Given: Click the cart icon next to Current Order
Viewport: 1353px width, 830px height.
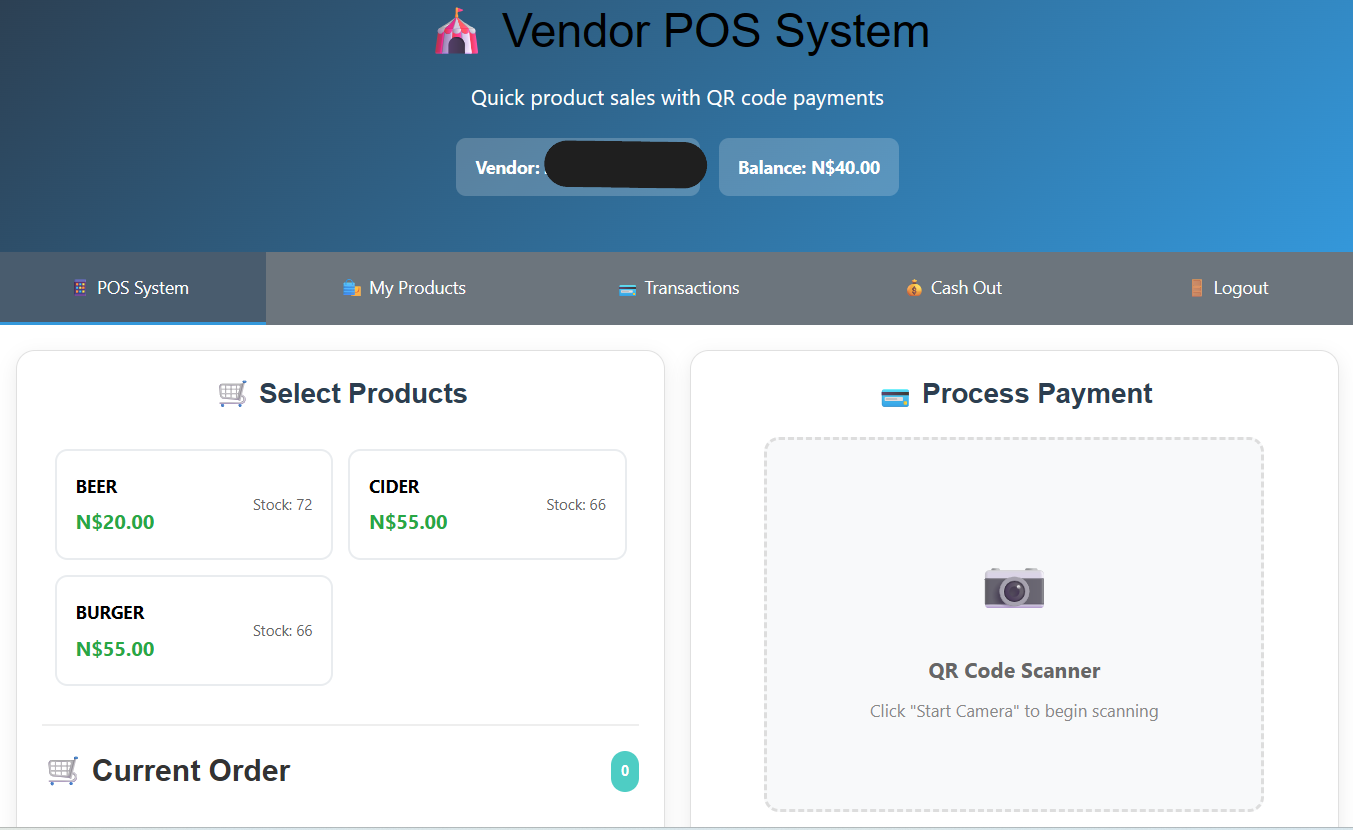Looking at the screenshot, I should [63, 771].
